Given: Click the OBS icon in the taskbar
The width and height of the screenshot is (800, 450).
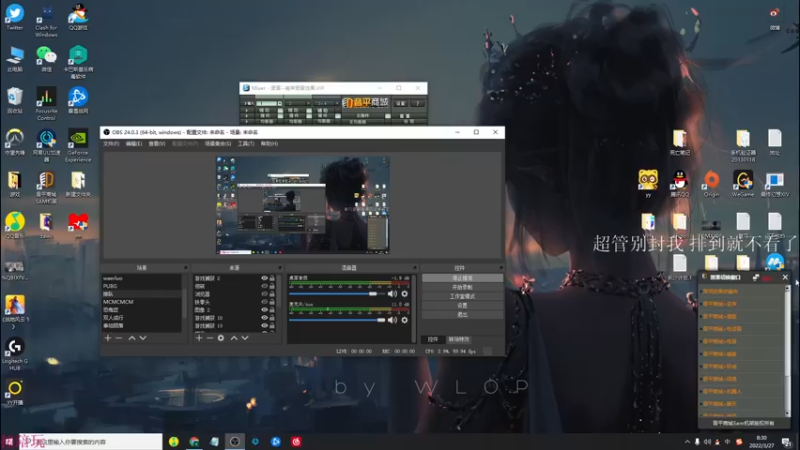Looking at the screenshot, I should point(235,441).
